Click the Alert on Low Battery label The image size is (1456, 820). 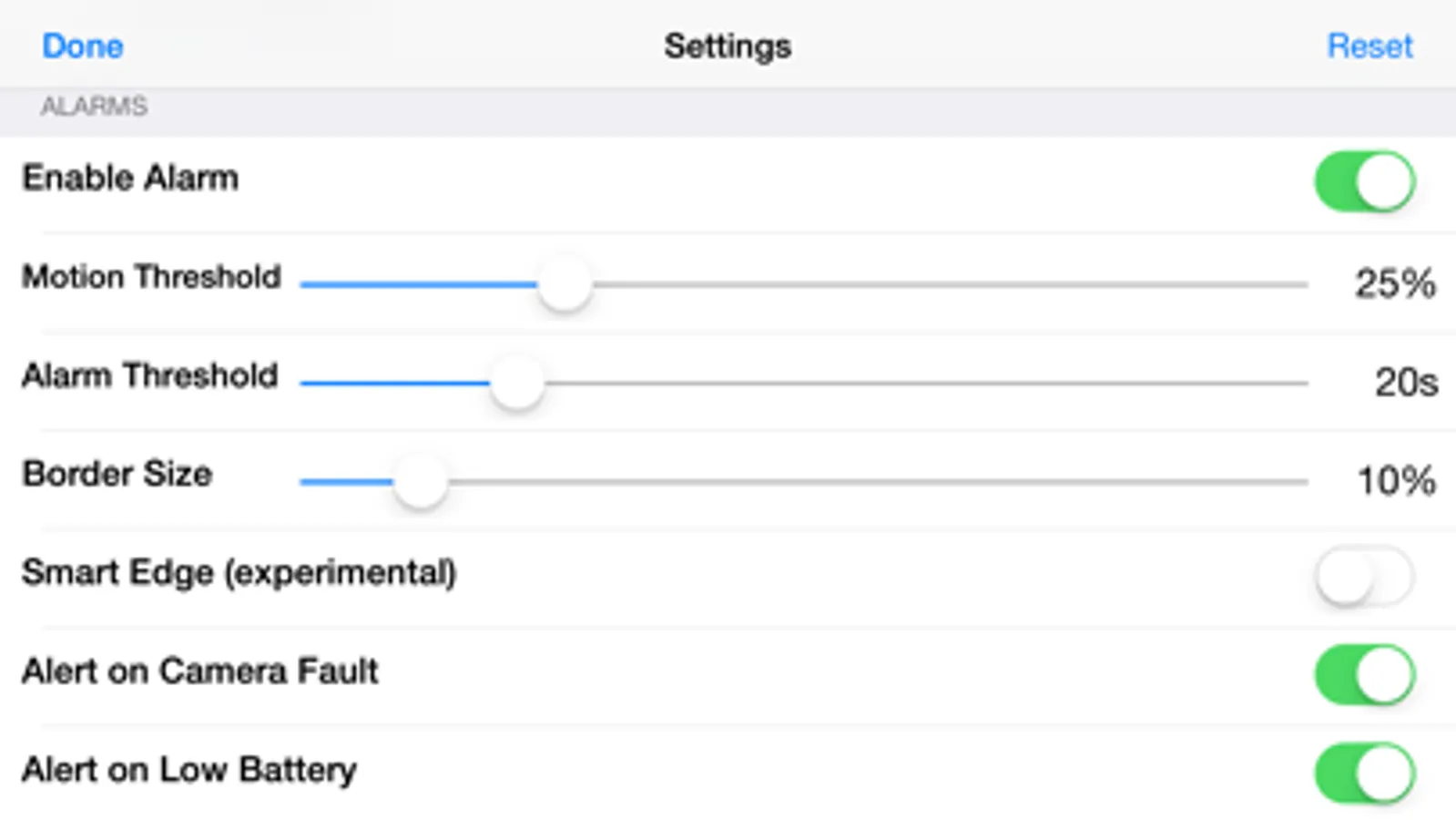coord(188,770)
